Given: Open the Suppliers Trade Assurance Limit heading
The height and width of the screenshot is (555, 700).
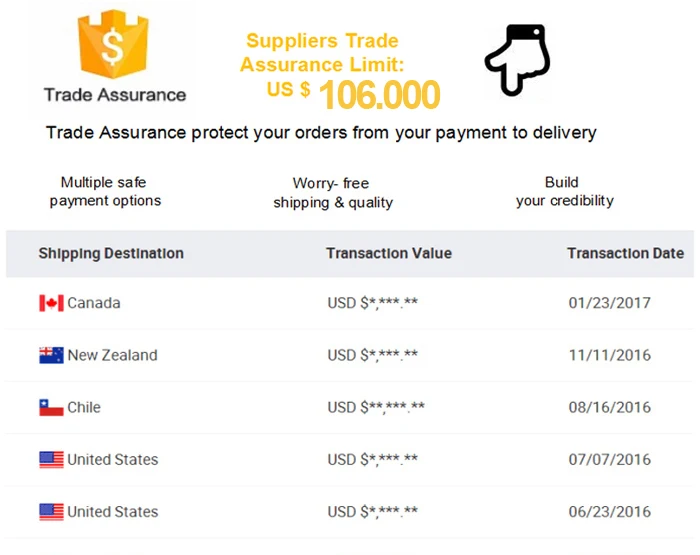Looking at the screenshot, I should (x=321, y=53).
